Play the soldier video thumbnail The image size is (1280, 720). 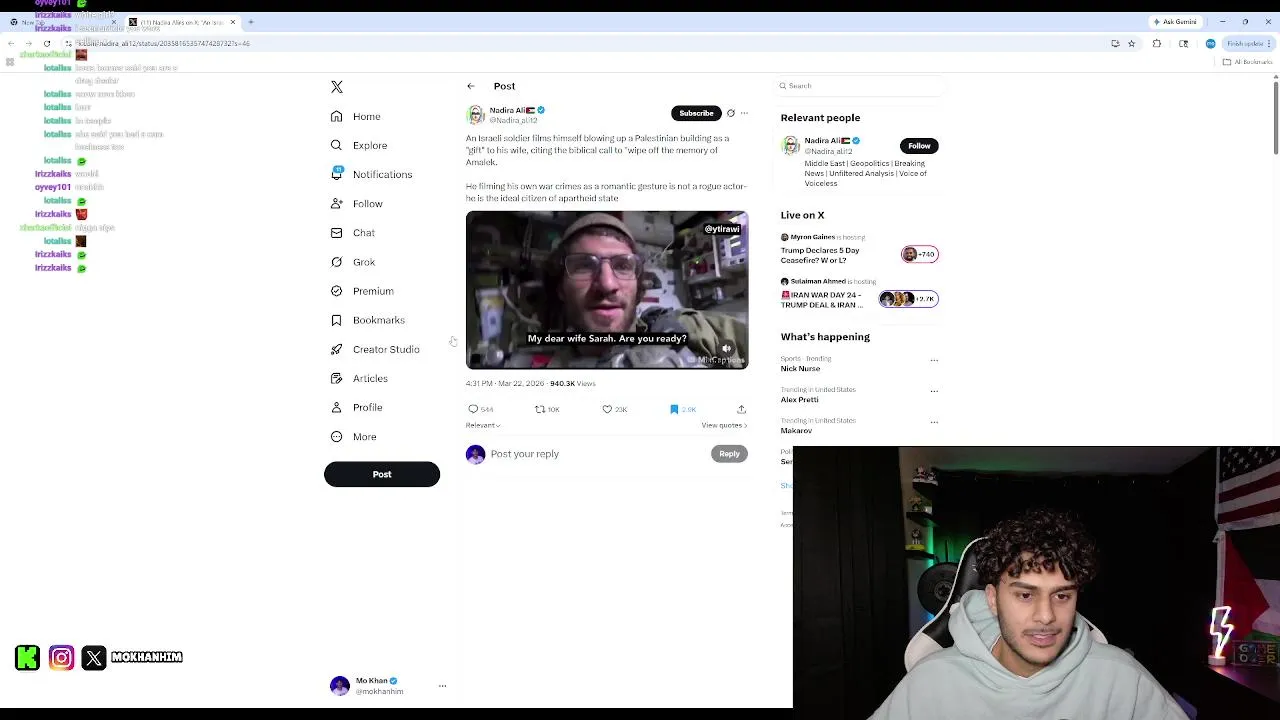click(x=607, y=290)
